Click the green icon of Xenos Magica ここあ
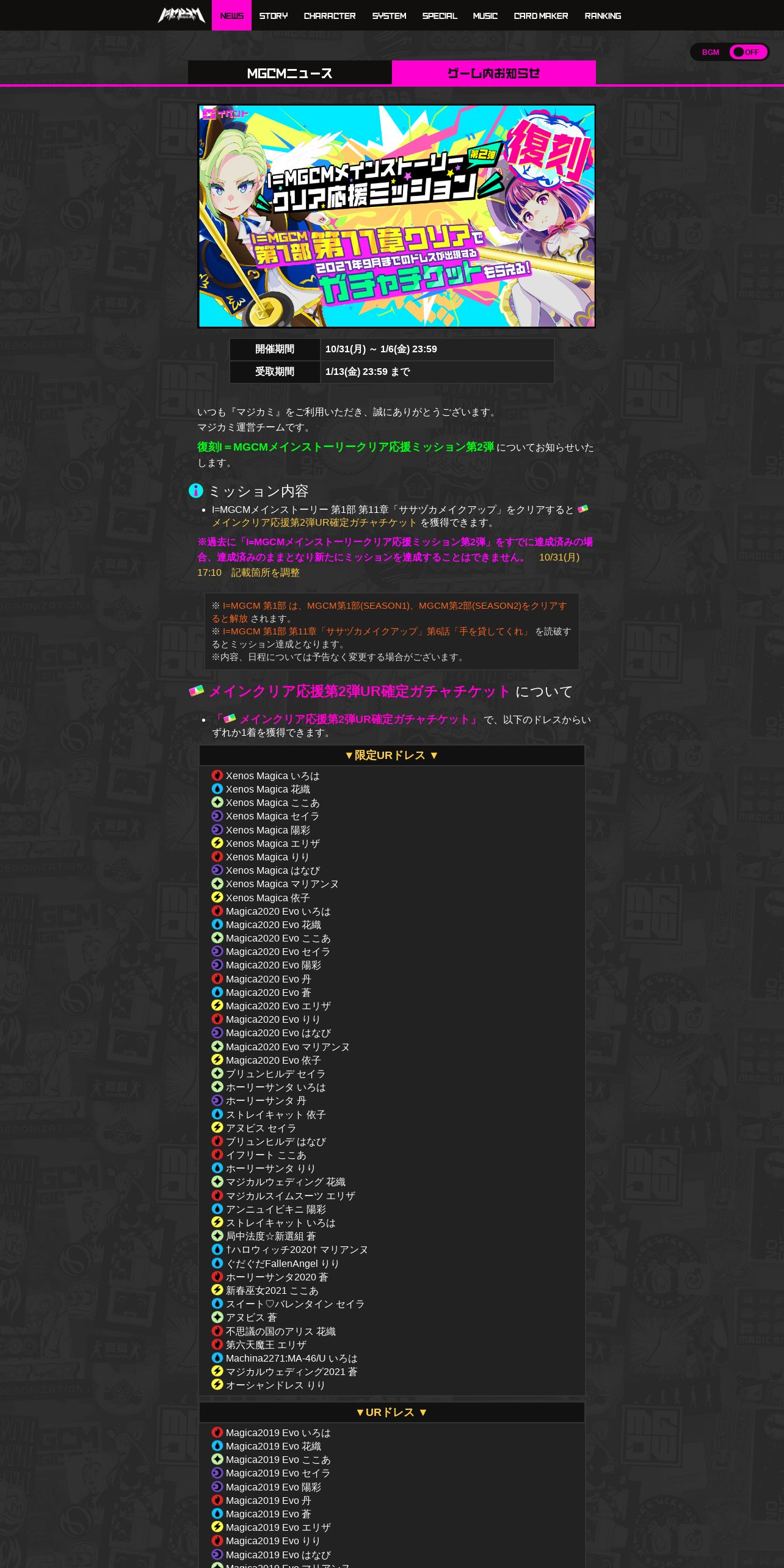784x1568 pixels. [x=217, y=802]
